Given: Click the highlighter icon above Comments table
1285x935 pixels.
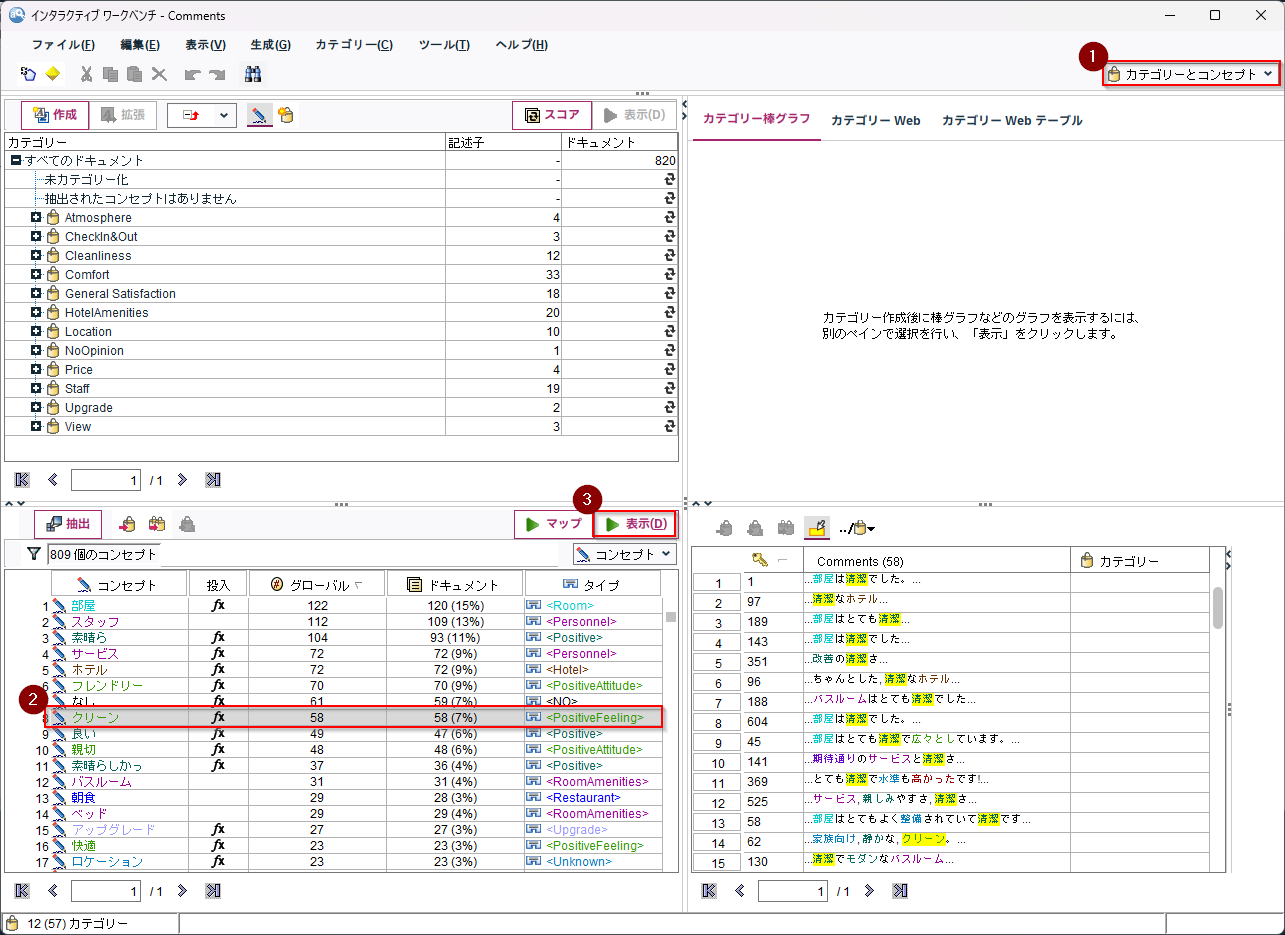Looking at the screenshot, I should point(817,527).
